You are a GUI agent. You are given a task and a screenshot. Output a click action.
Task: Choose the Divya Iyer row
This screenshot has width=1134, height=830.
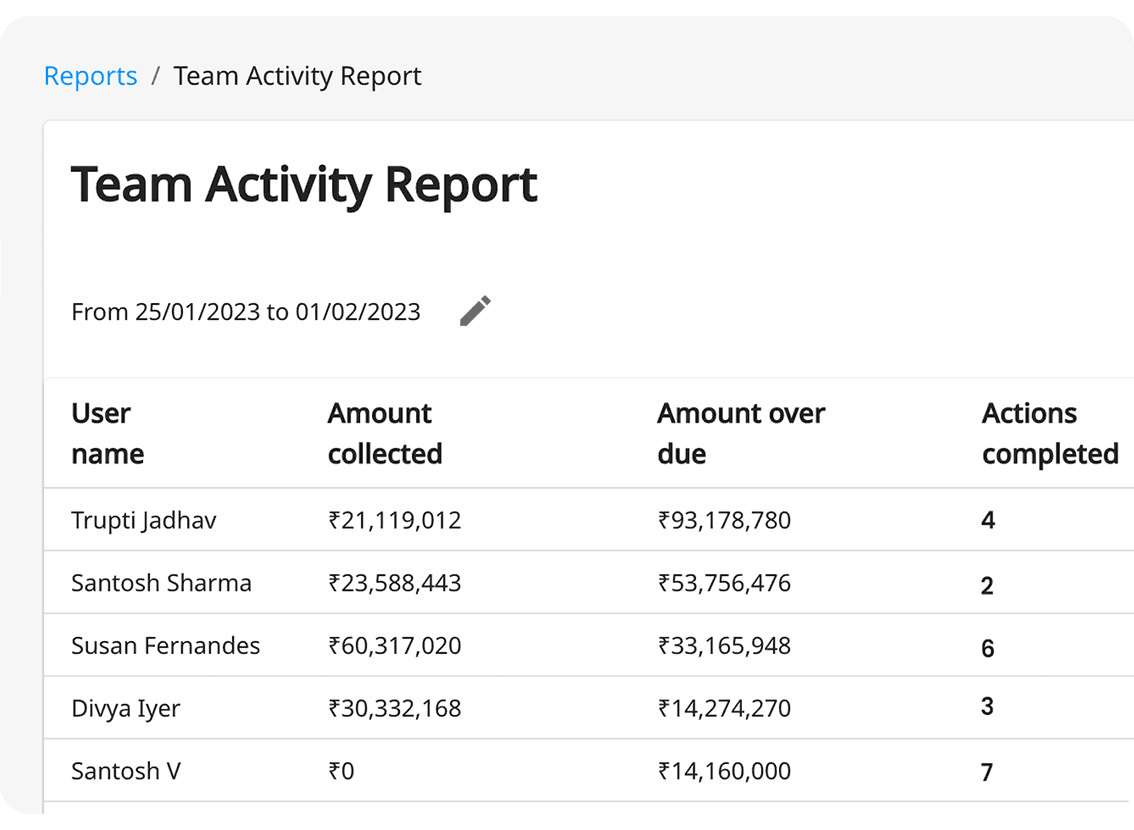[x=125, y=709]
